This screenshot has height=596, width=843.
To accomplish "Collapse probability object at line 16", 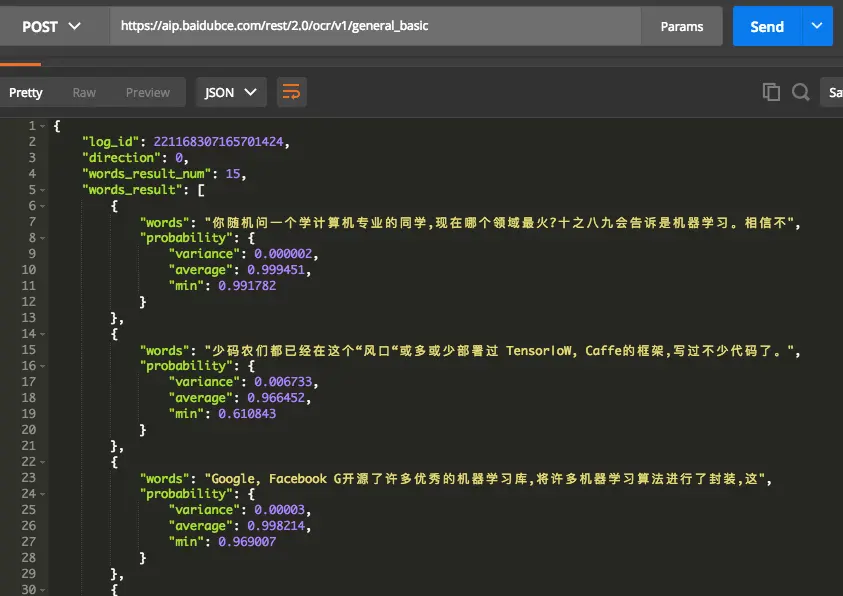I will point(43,366).
